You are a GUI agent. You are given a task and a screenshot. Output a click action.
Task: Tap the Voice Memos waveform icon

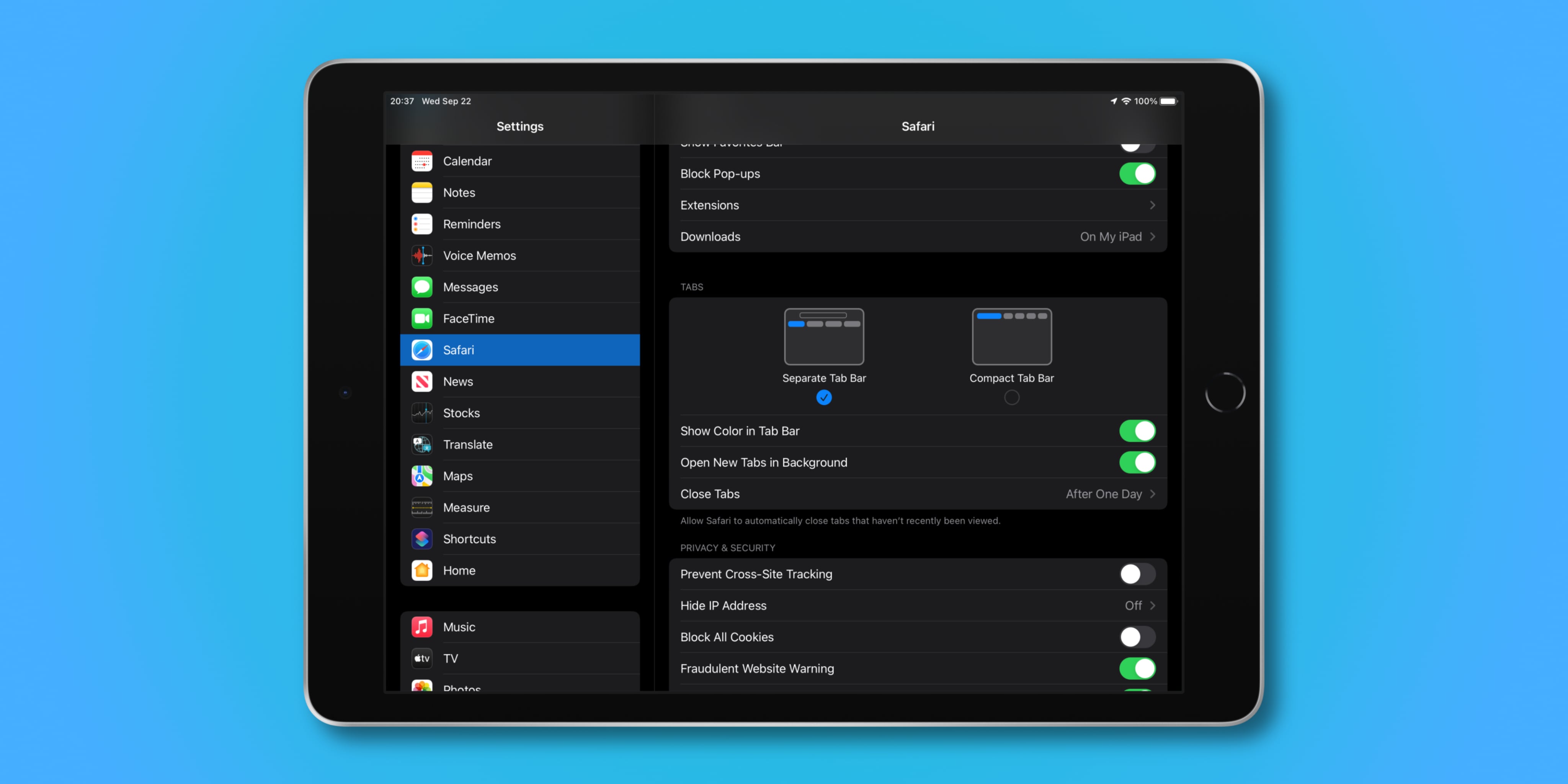[x=422, y=256]
